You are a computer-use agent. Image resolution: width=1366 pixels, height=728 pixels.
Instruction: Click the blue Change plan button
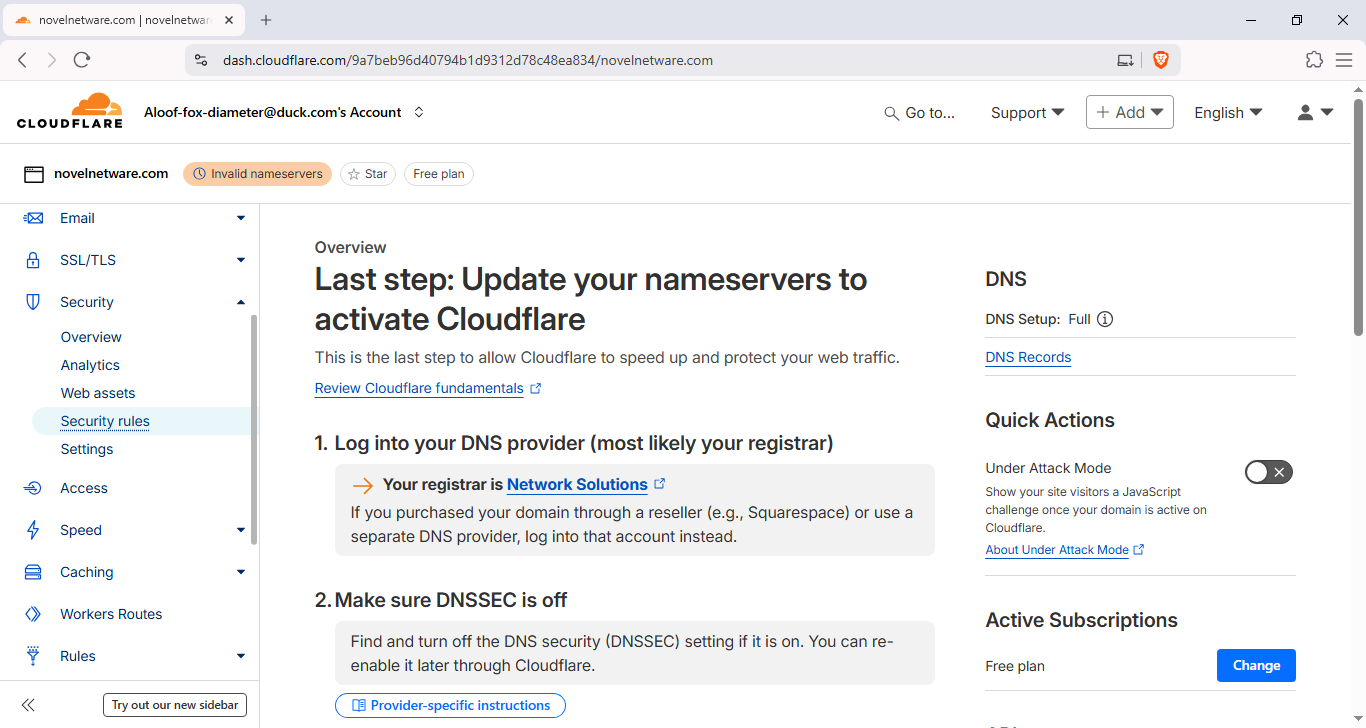point(1255,666)
